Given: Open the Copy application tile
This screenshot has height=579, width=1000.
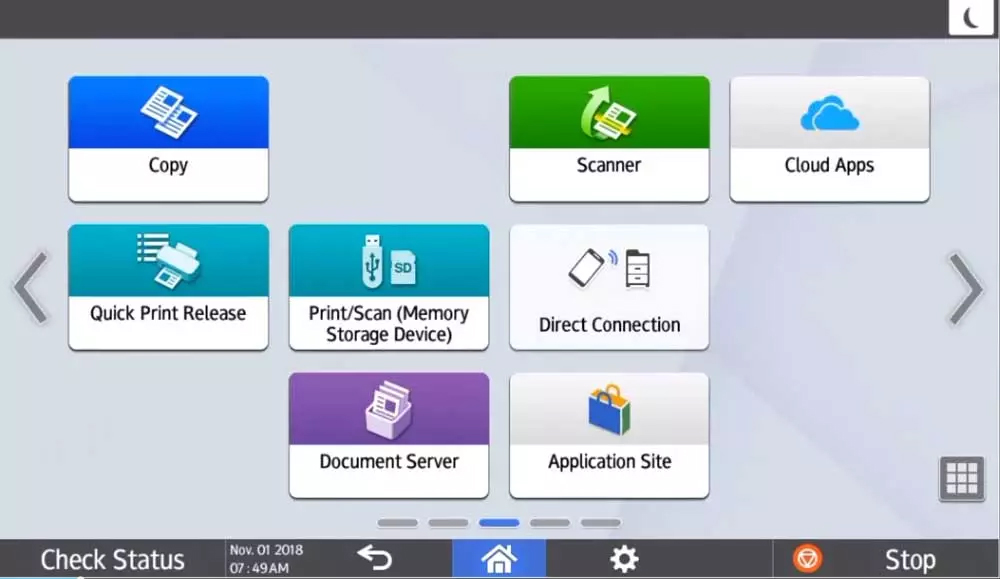Looking at the screenshot, I should pyautogui.click(x=168, y=138).
